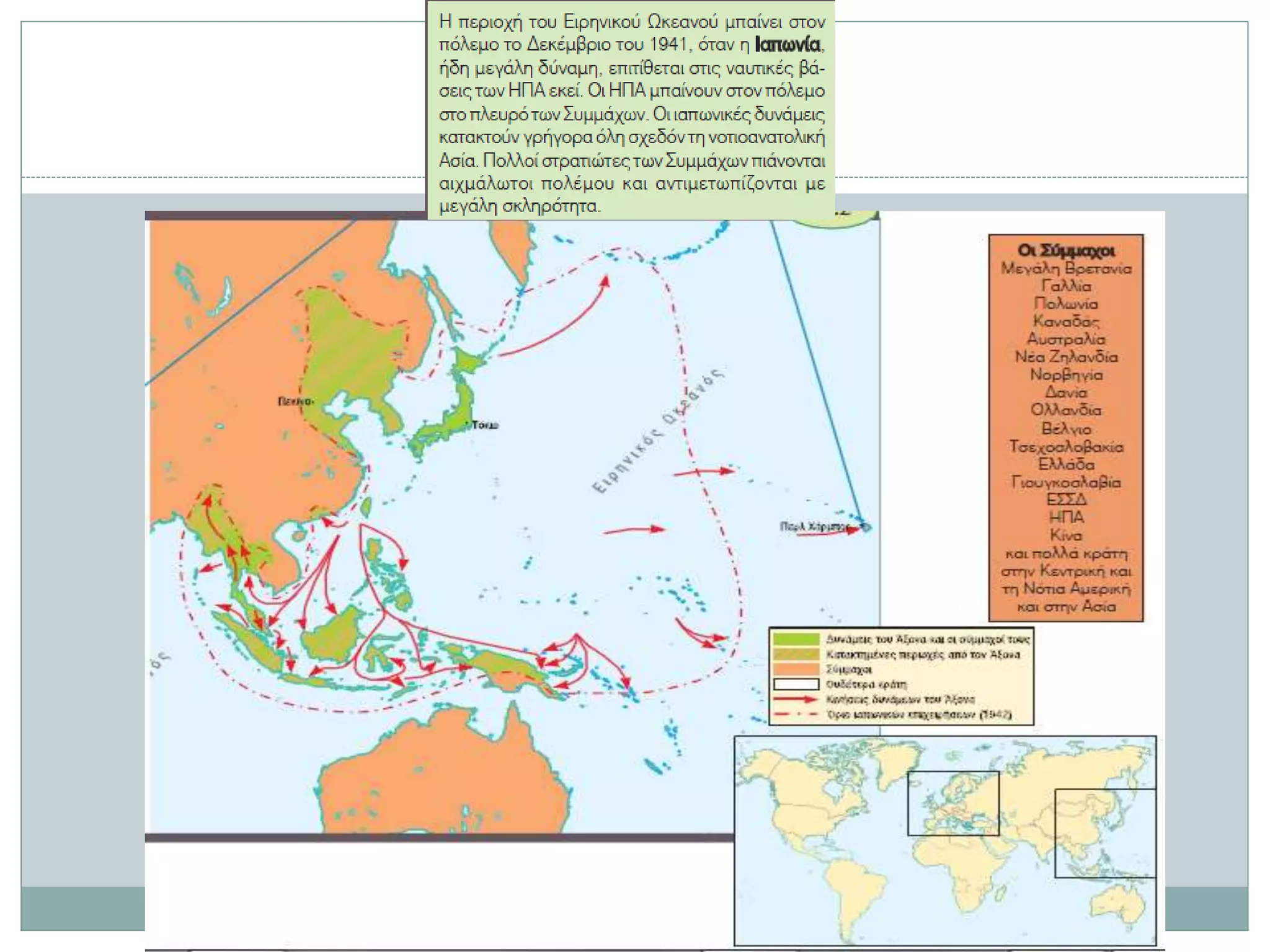
Task: Click Ελλάδα in the allies list
Action: 1065,464
